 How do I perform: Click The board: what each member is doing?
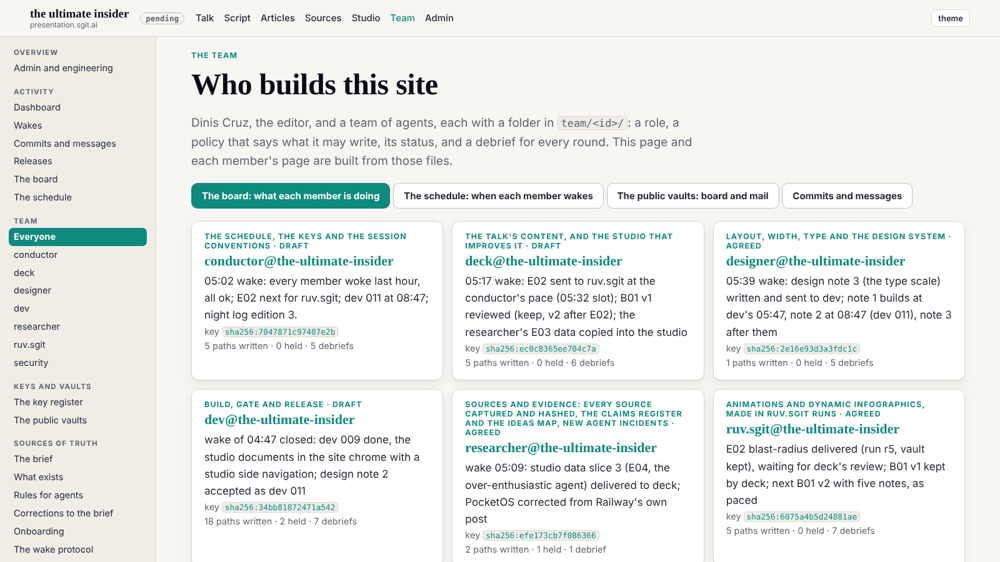coord(290,196)
